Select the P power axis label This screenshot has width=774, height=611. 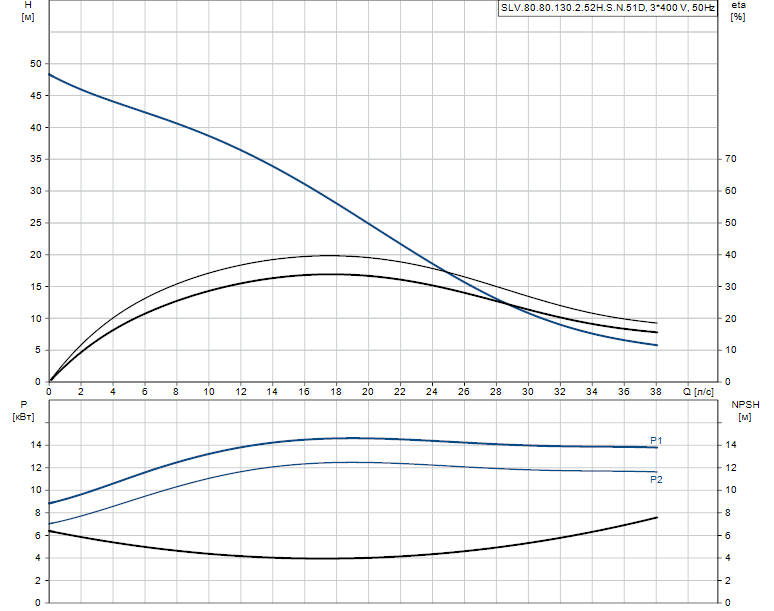pos(23,405)
